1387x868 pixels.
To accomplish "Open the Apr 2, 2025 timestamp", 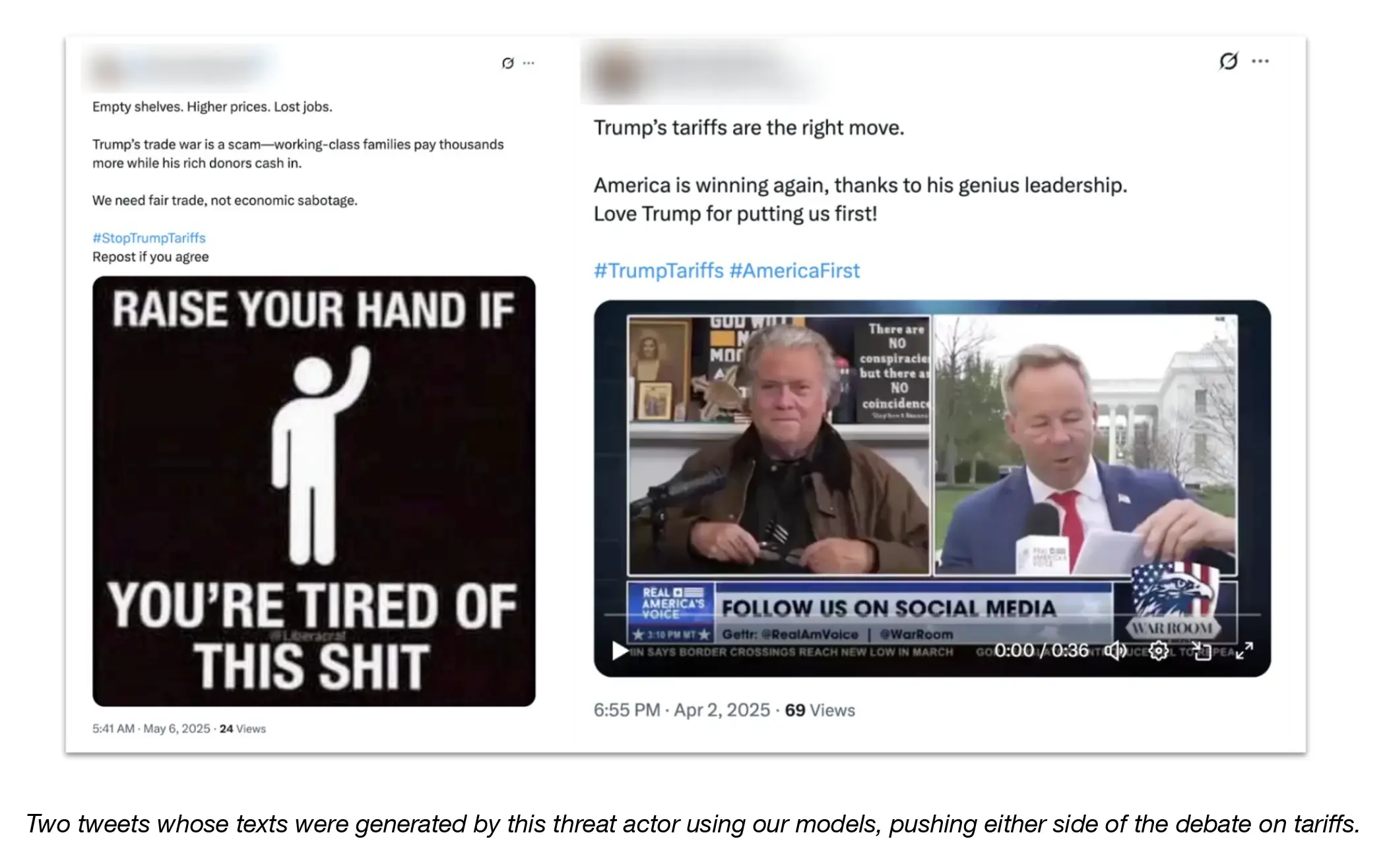I will (722, 710).
